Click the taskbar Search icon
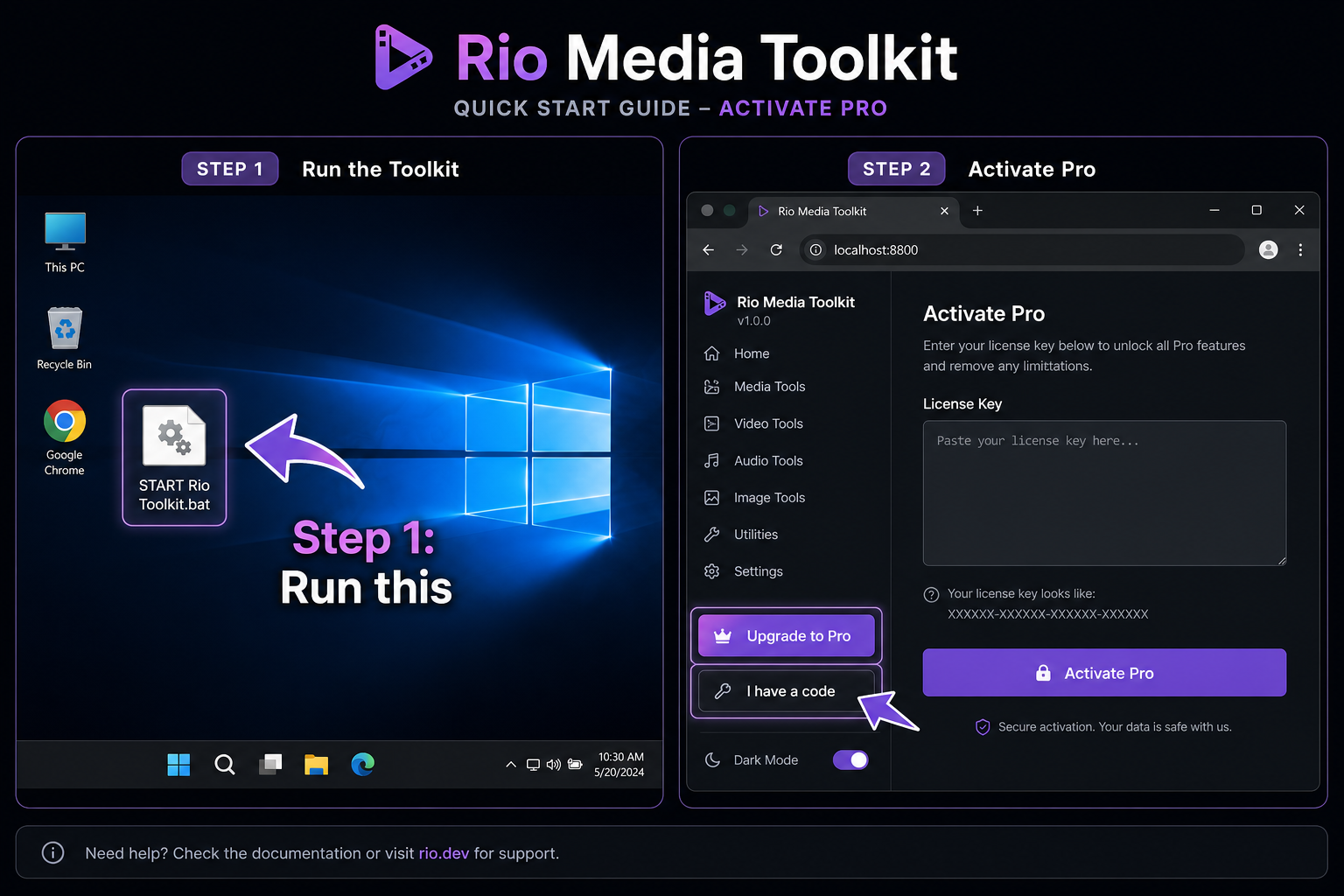Image resolution: width=1344 pixels, height=896 pixels. 225,765
